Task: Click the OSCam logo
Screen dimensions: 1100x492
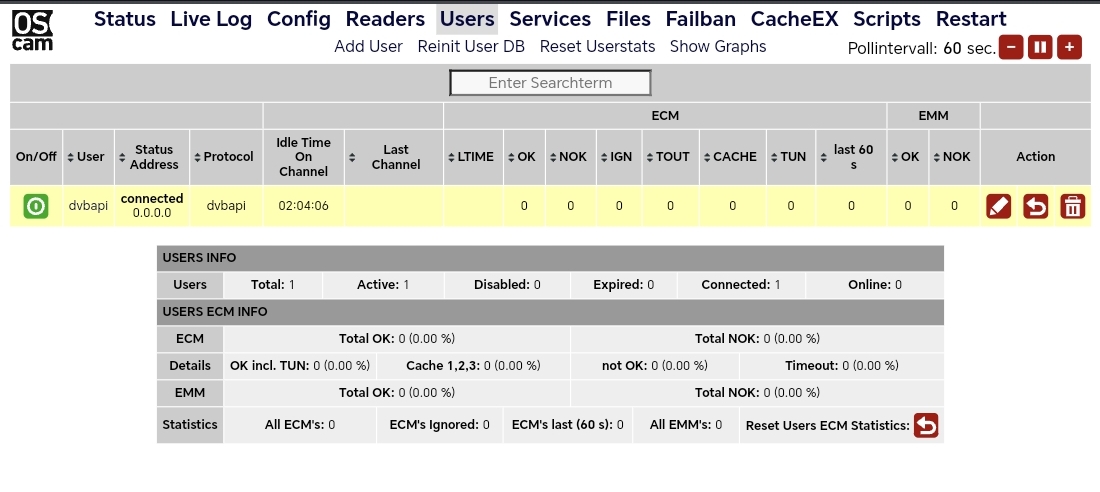Action: (32, 32)
